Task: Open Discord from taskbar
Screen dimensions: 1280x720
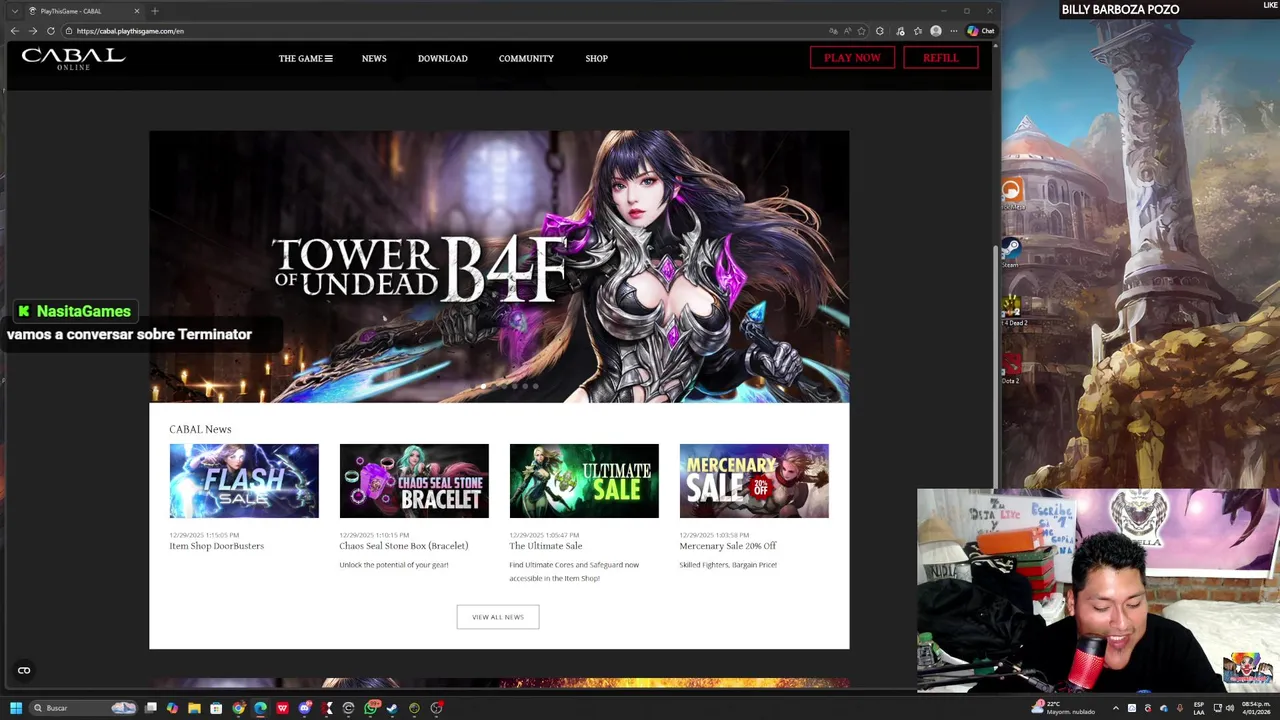Action: click(x=305, y=708)
